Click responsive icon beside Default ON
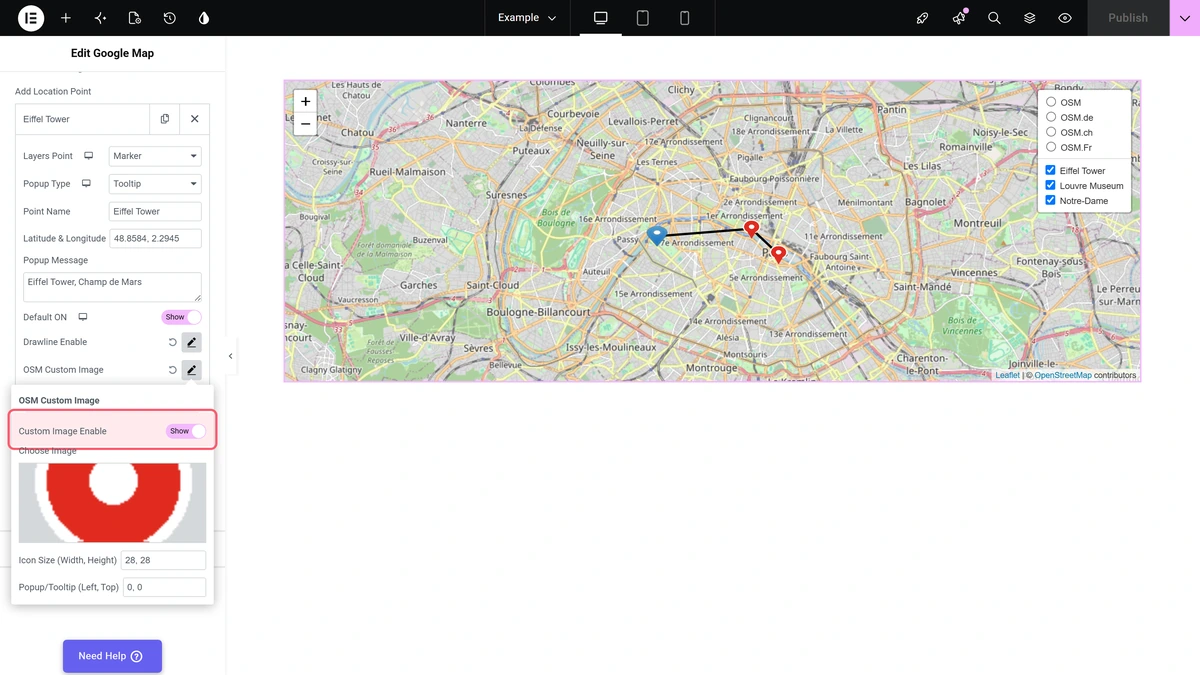Image resolution: width=1200 pixels, height=675 pixels. 83,317
